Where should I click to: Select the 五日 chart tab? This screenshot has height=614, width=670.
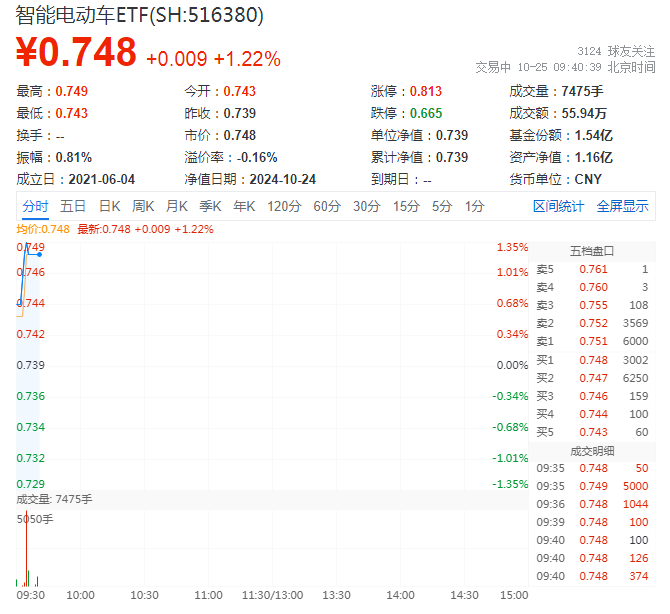pyautogui.click(x=73, y=206)
